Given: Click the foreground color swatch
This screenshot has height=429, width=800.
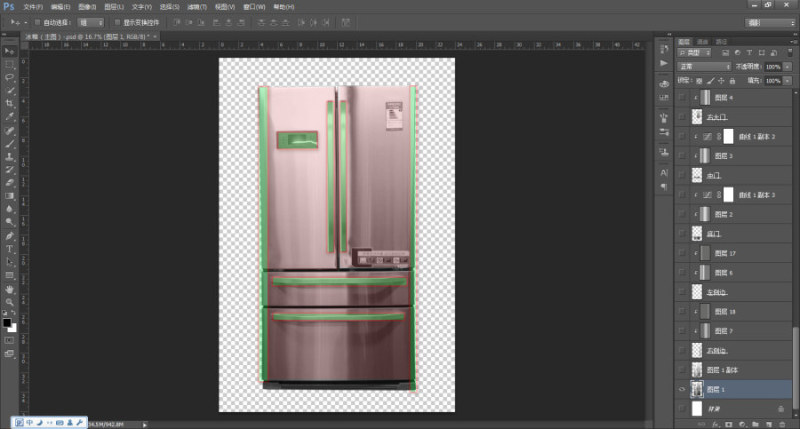Looking at the screenshot, I should 7,322.
